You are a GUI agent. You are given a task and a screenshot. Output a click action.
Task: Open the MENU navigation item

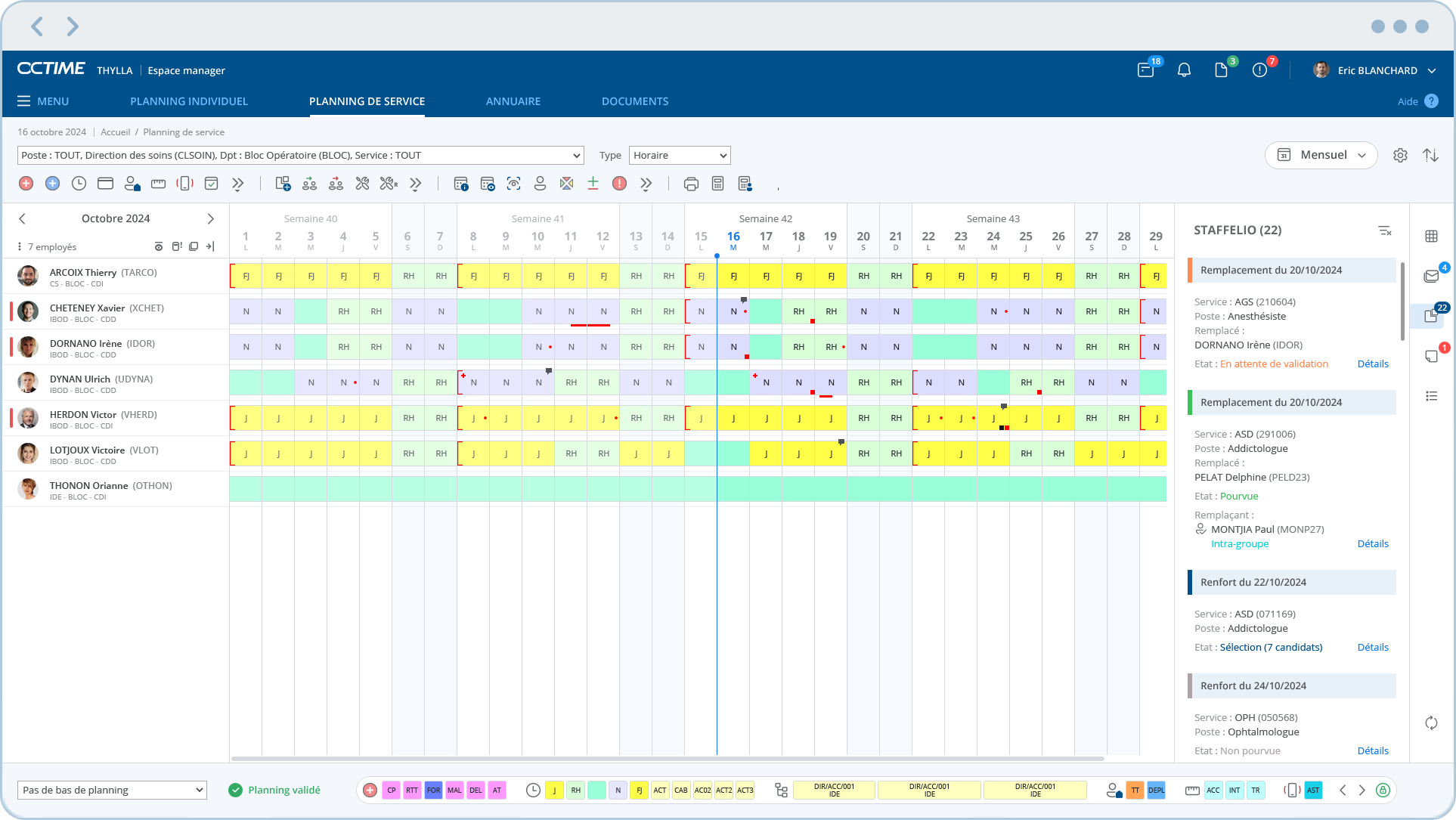(x=43, y=101)
